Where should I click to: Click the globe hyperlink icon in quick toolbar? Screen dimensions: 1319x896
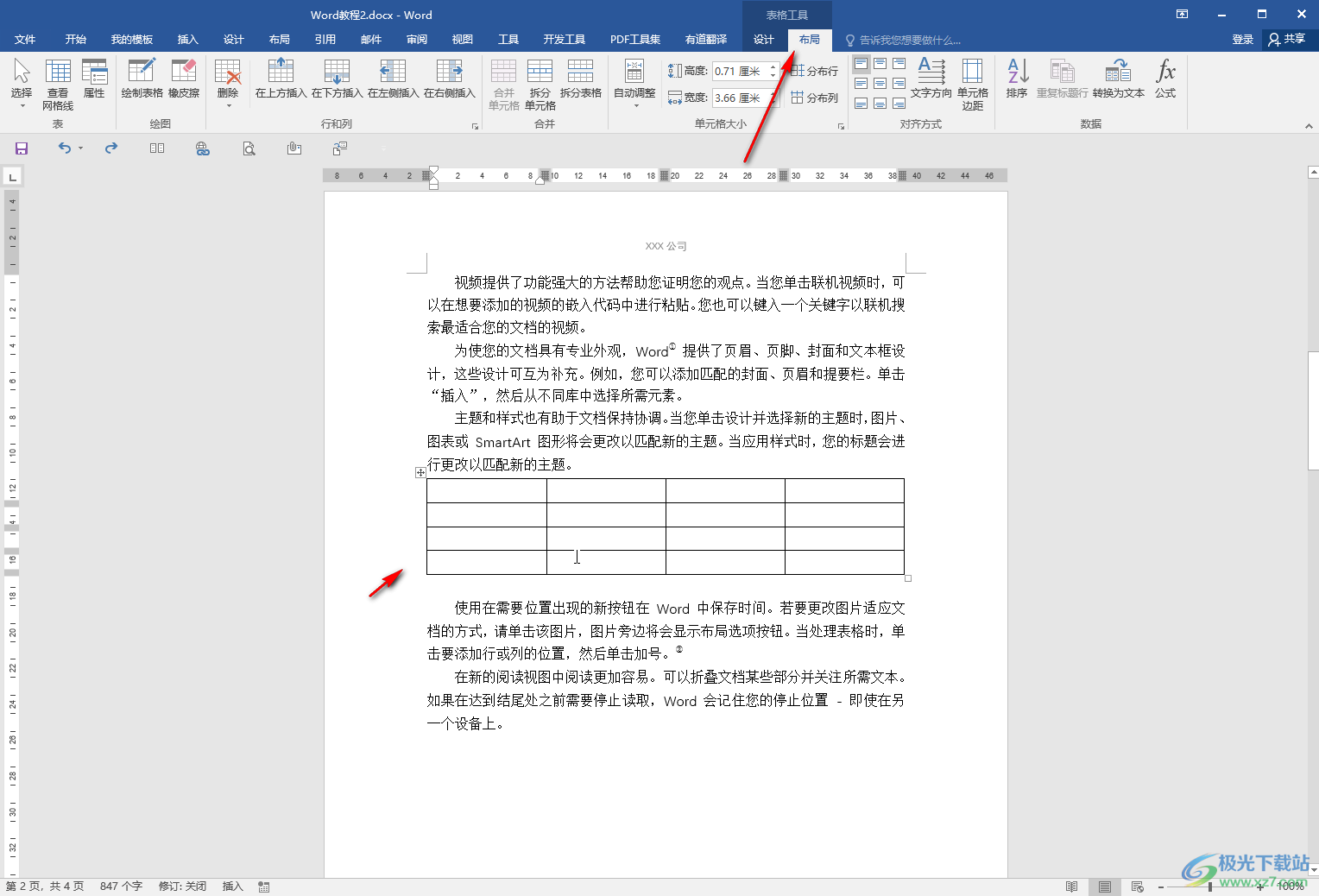tap(203, 148)
